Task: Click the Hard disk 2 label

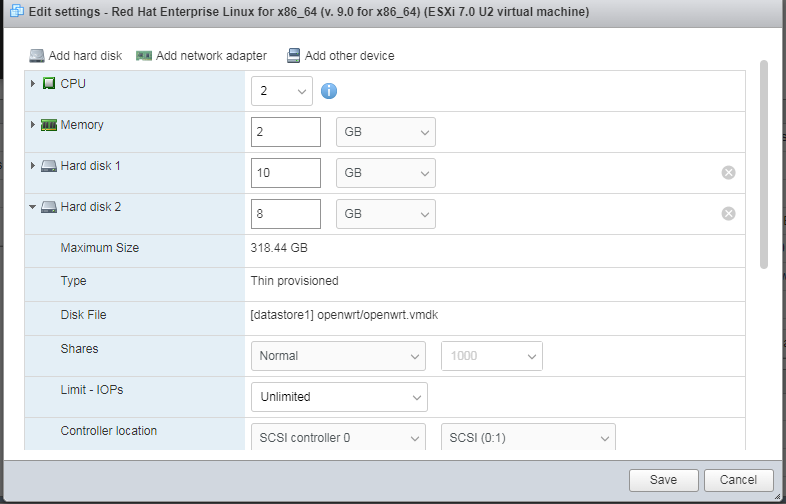Action: [x=91, y=207]
